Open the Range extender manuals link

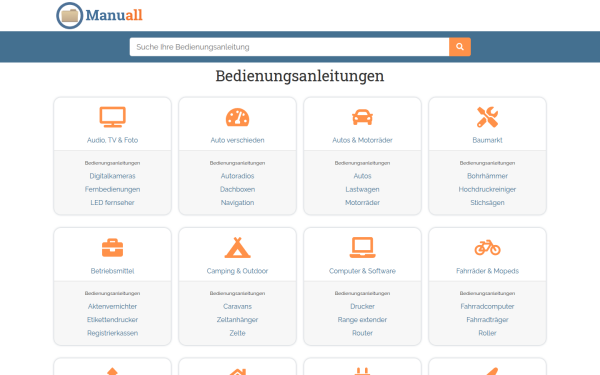pos(362,320)
